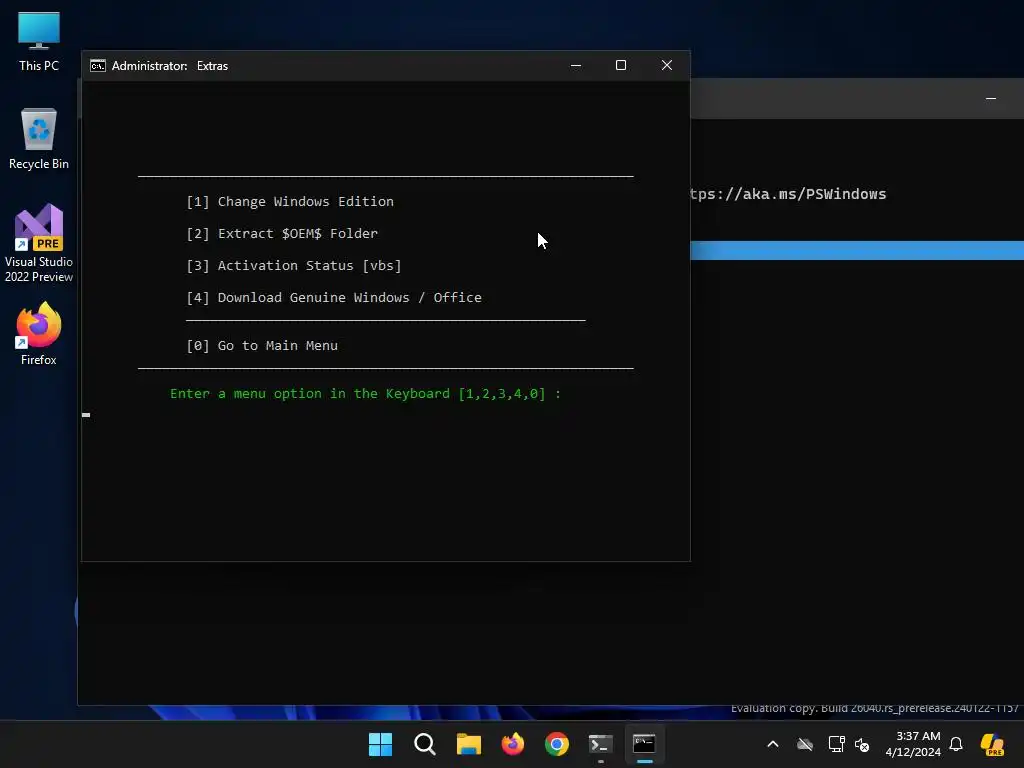Open the clock showing 3:37 AM

coord(912,744)
